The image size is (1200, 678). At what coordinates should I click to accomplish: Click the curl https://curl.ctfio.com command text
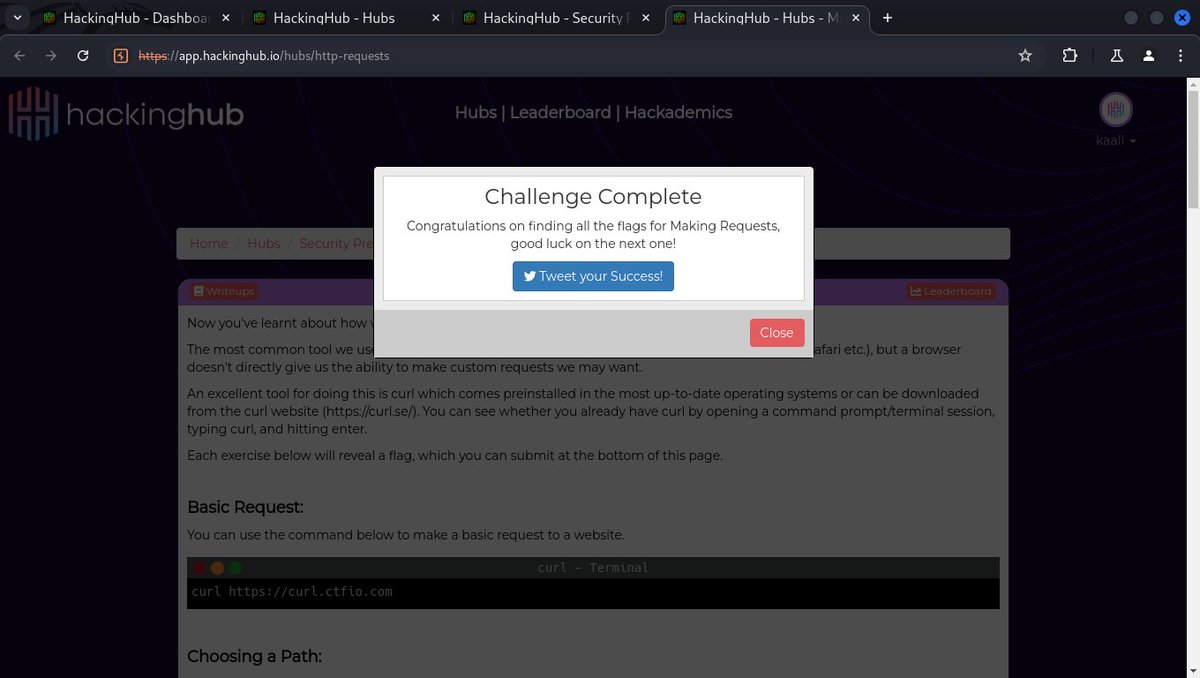[292, 592]
